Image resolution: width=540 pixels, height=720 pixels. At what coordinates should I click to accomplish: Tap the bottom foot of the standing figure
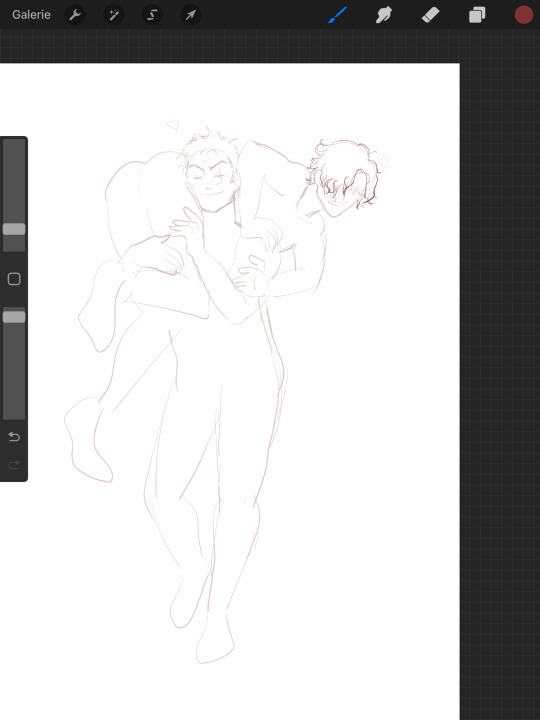215,641
